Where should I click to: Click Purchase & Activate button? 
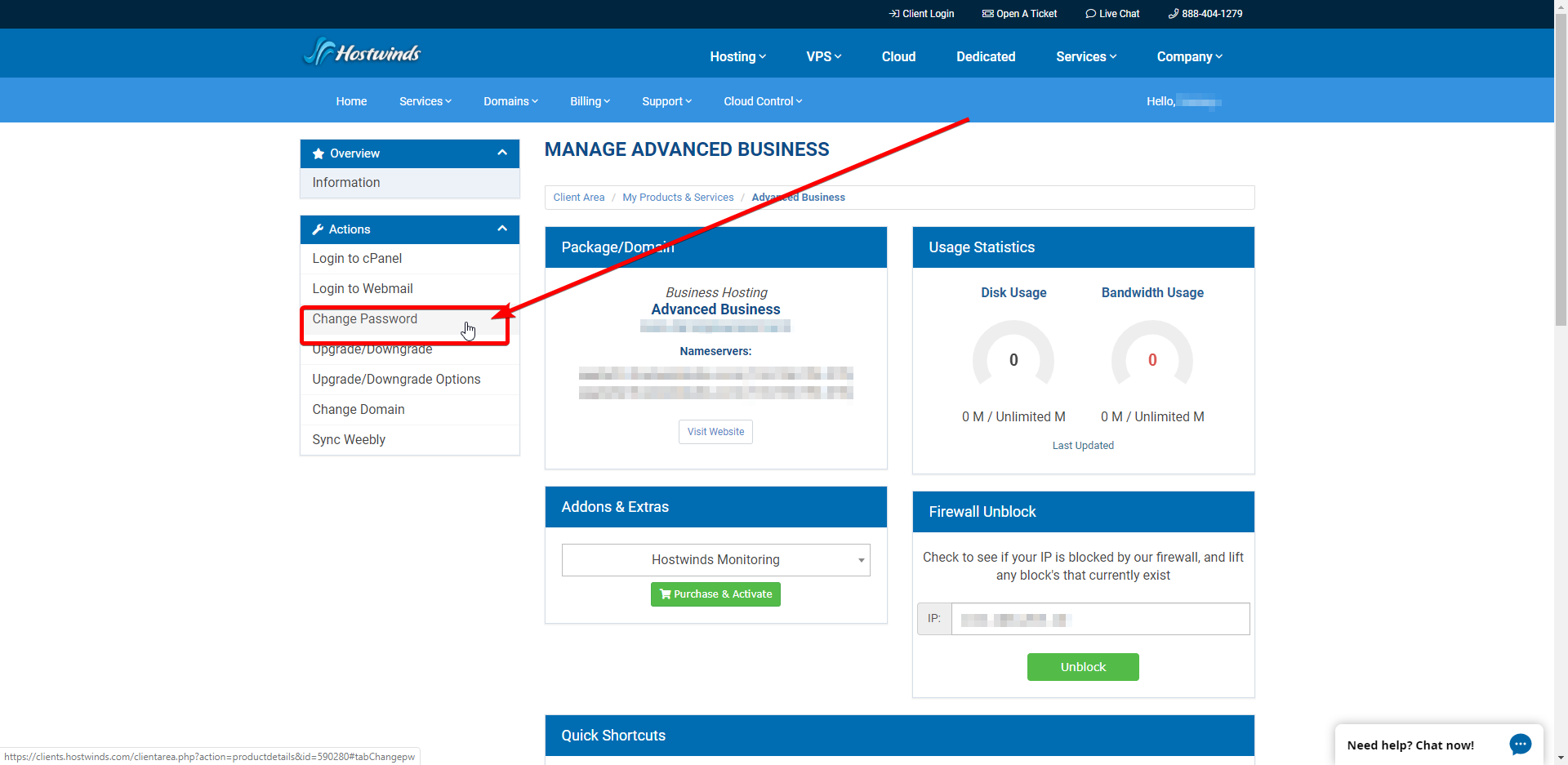[715, 594]
